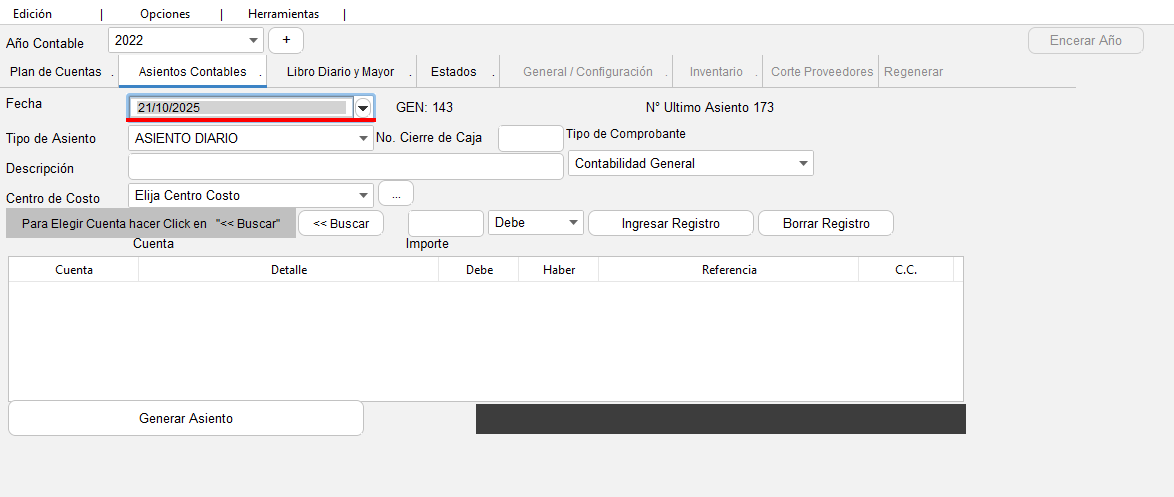Click the ellipsis button next to Centro de Costo
This screenshot has width=1174, height=497.
click(x=395, y=194)
